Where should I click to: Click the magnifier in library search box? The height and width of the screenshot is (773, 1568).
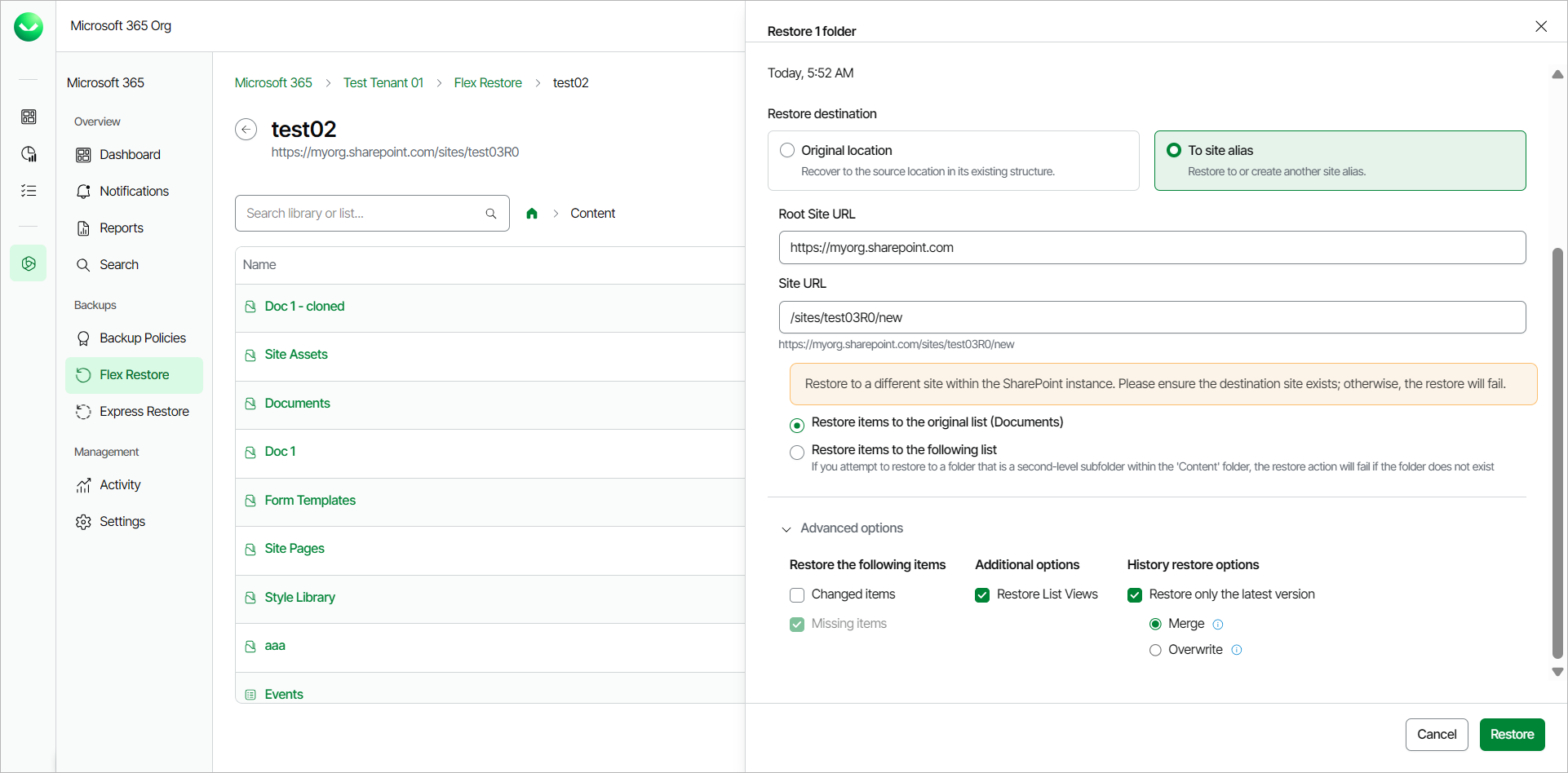point(491,214)
